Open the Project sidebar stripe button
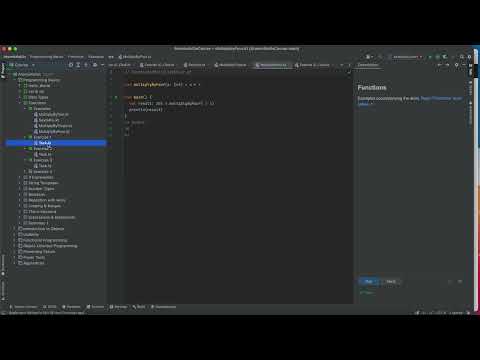Viewport: 480px width, 360px height. 3,70
